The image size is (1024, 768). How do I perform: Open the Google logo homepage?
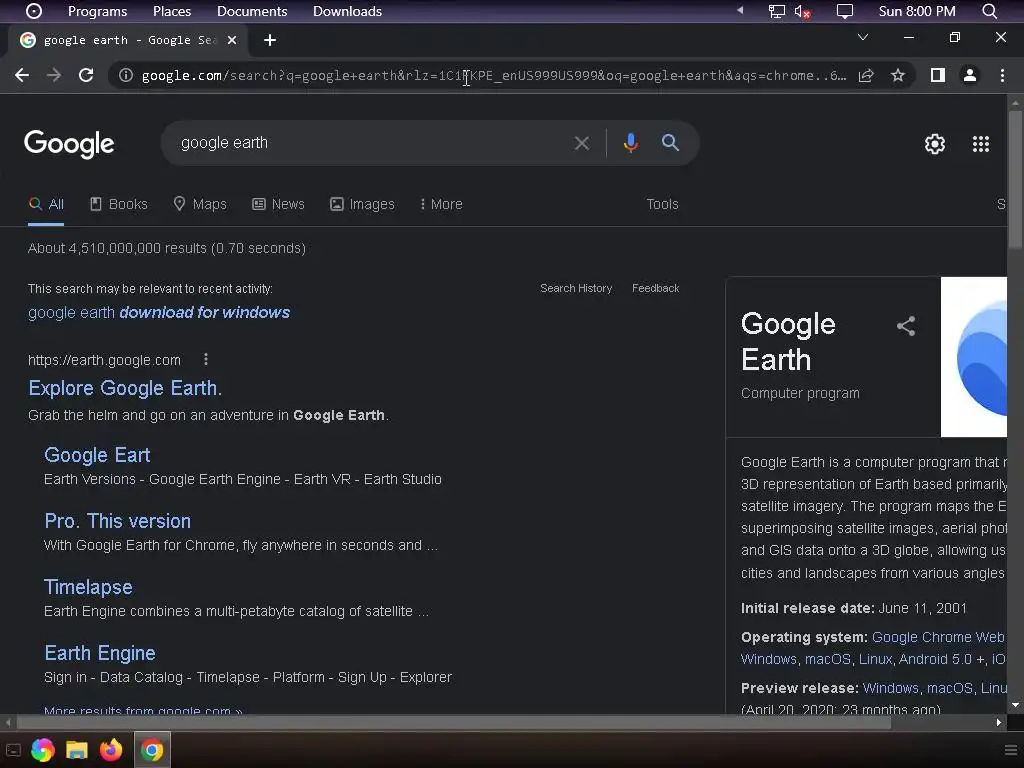pyautogui.click(x=69, y=144)
